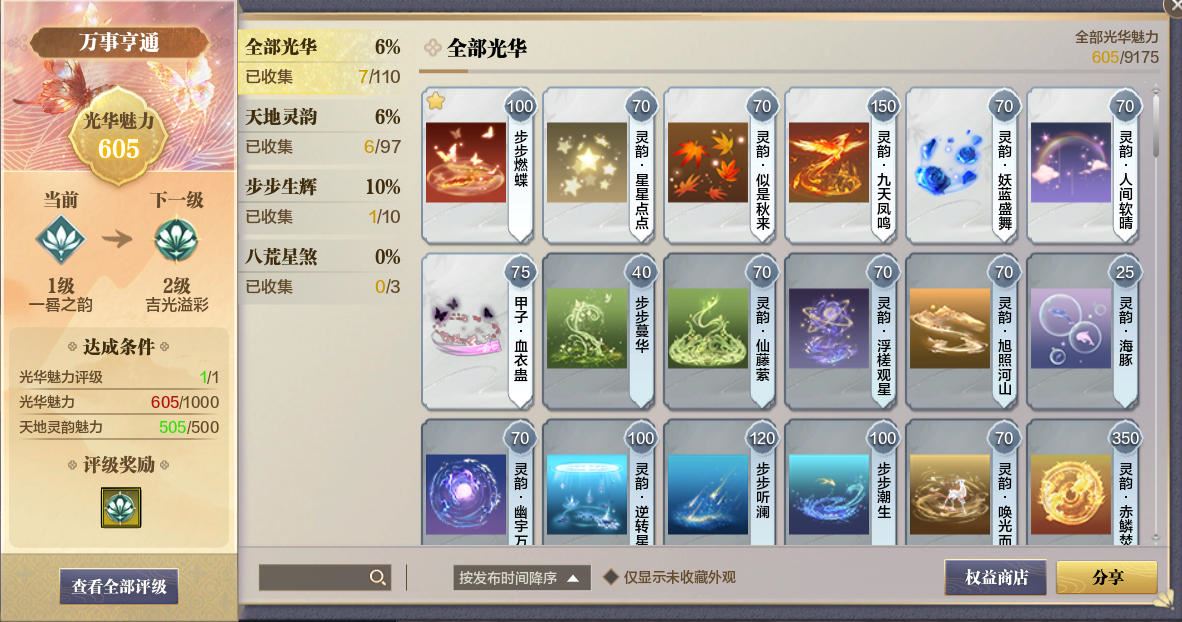The height and width of the screenshot is (622, 1182).
Task: Click the level 2 吉光溢彩 badge icon
Action: [x=176, y=240]
